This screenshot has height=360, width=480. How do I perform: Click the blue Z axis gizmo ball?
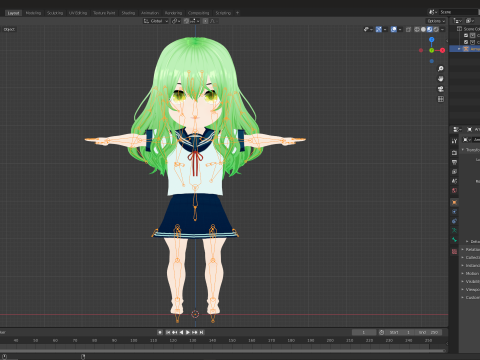click(x=432, y=40)
